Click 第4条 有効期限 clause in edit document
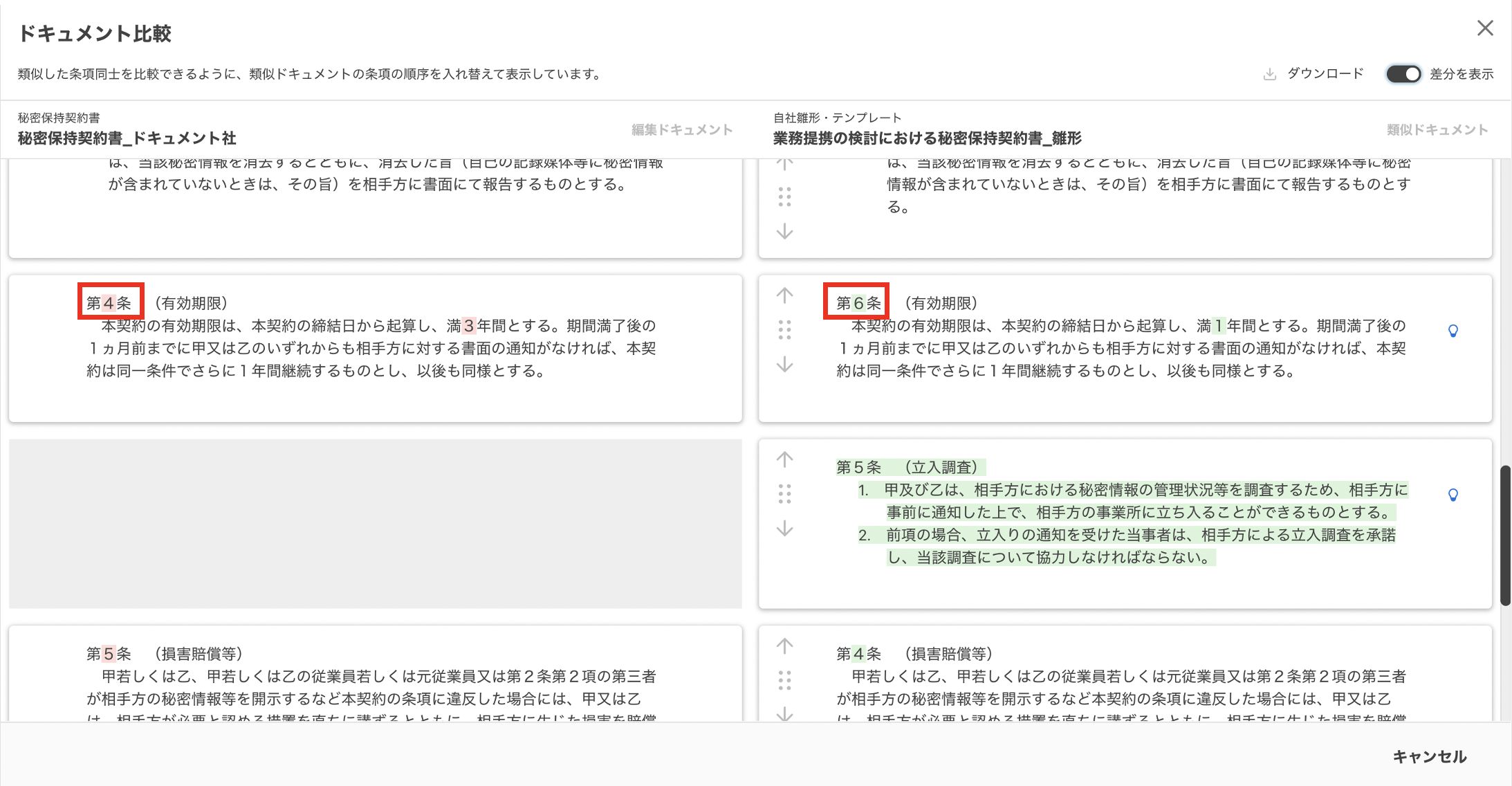Screen dimensions: 1512x786 [375, 348]
